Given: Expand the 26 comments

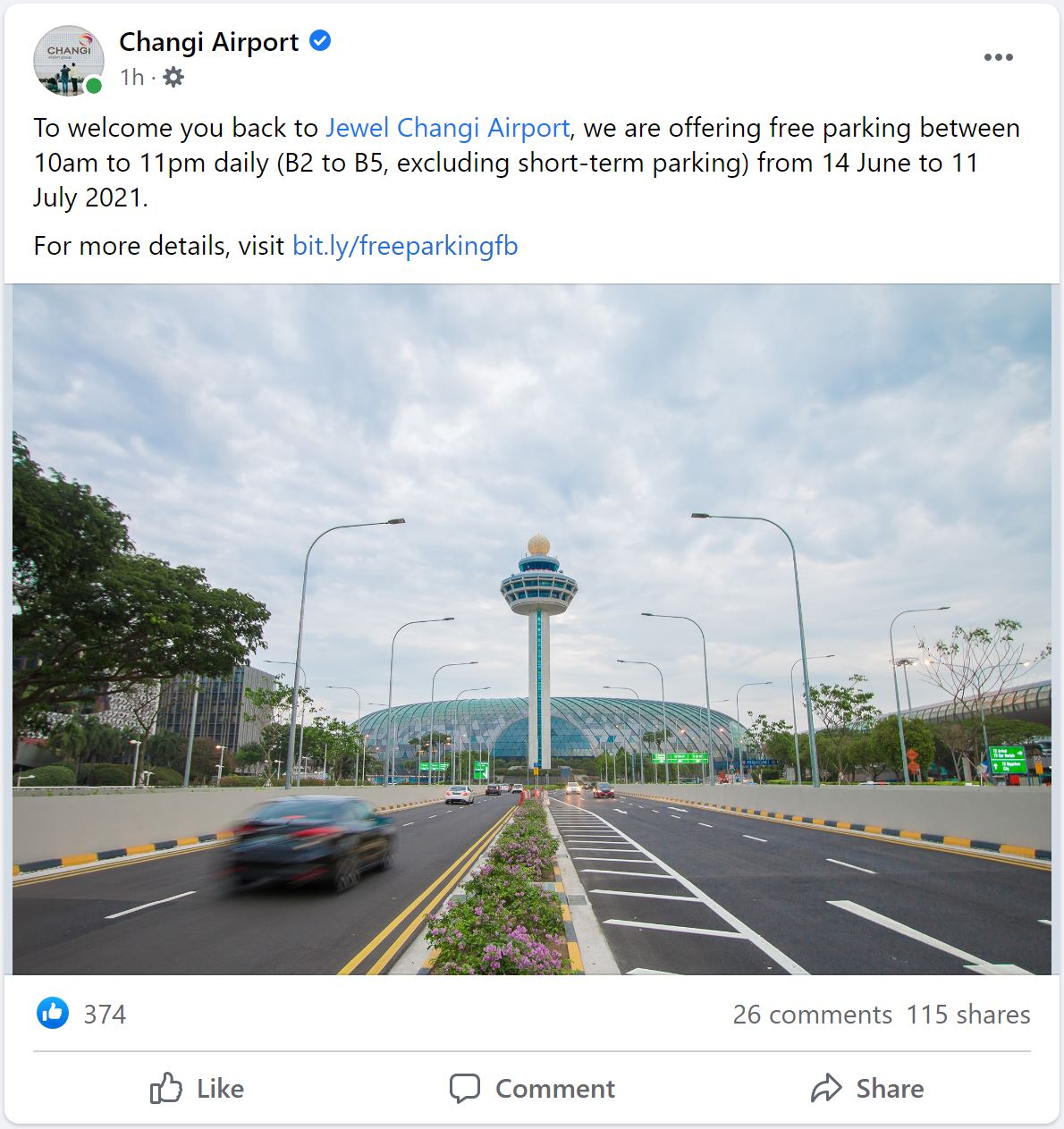Looking at the screenshot, I should coord(812,1015).
